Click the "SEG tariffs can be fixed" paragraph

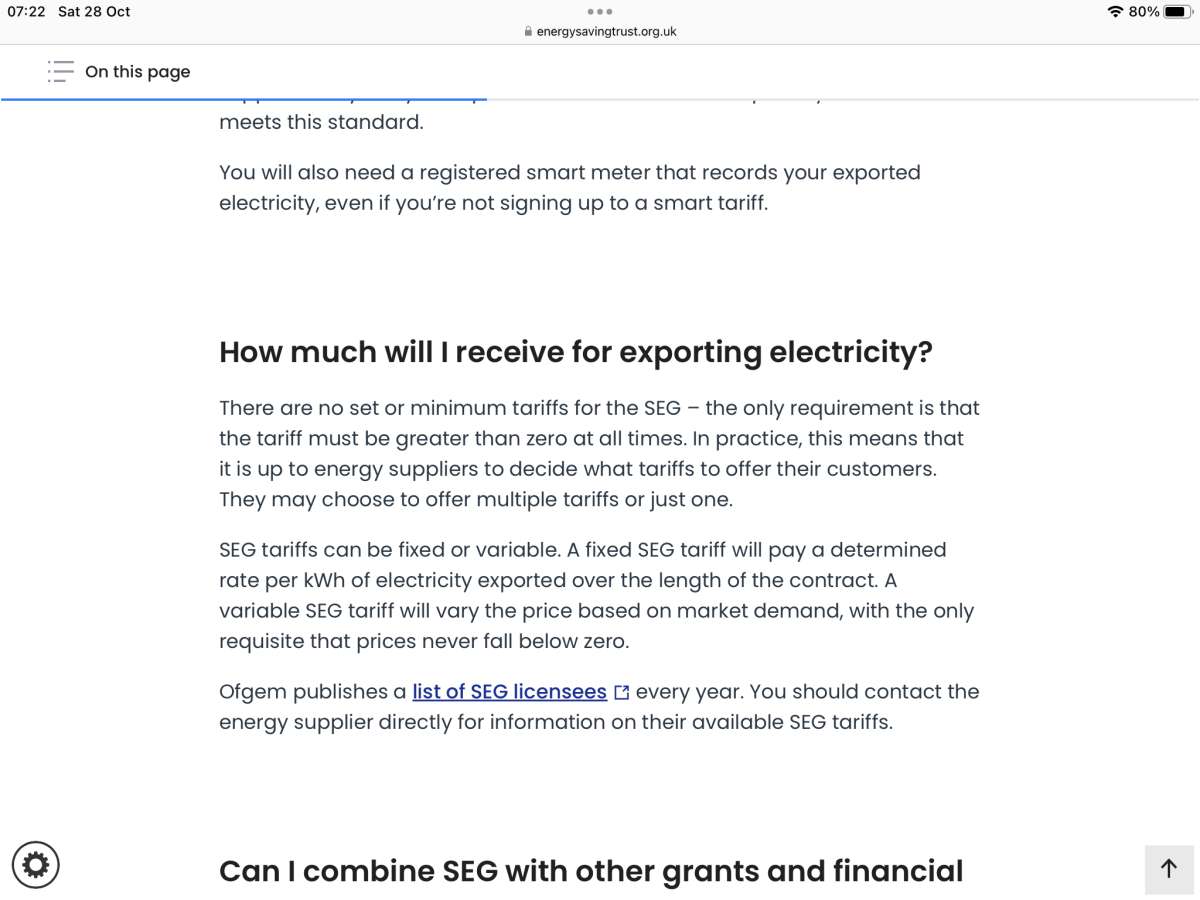point(597,595)
